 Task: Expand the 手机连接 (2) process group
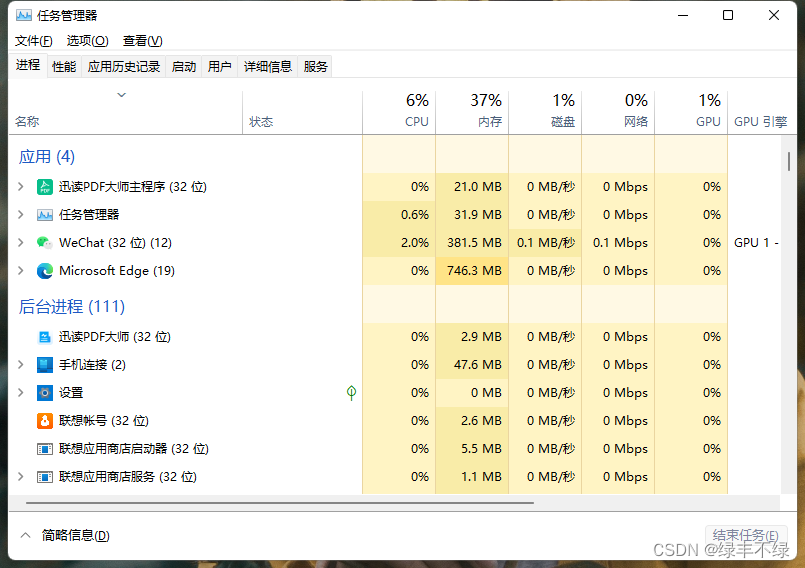pos(21,365)
